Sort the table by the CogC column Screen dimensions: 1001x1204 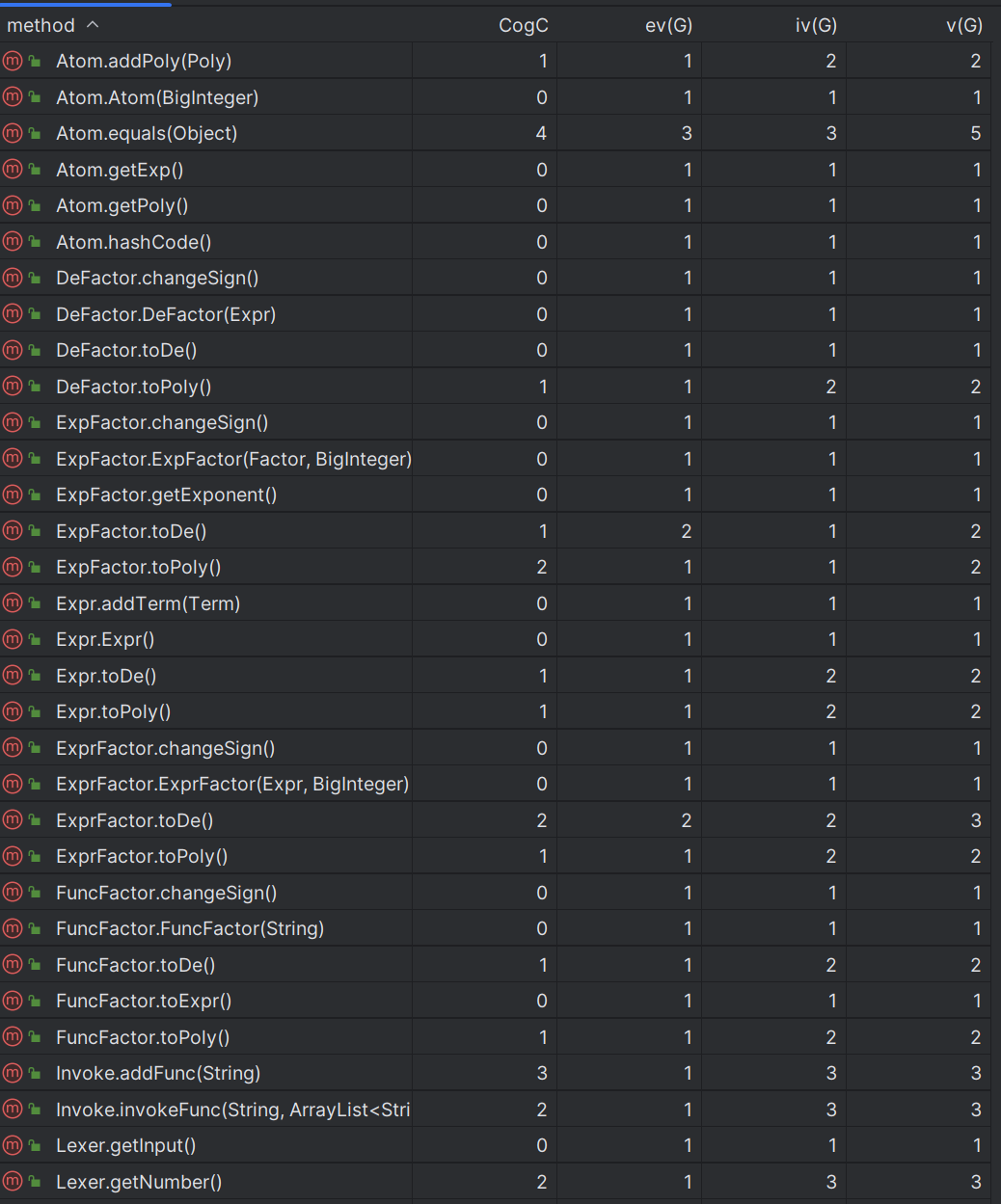click(x=523, y=25)
